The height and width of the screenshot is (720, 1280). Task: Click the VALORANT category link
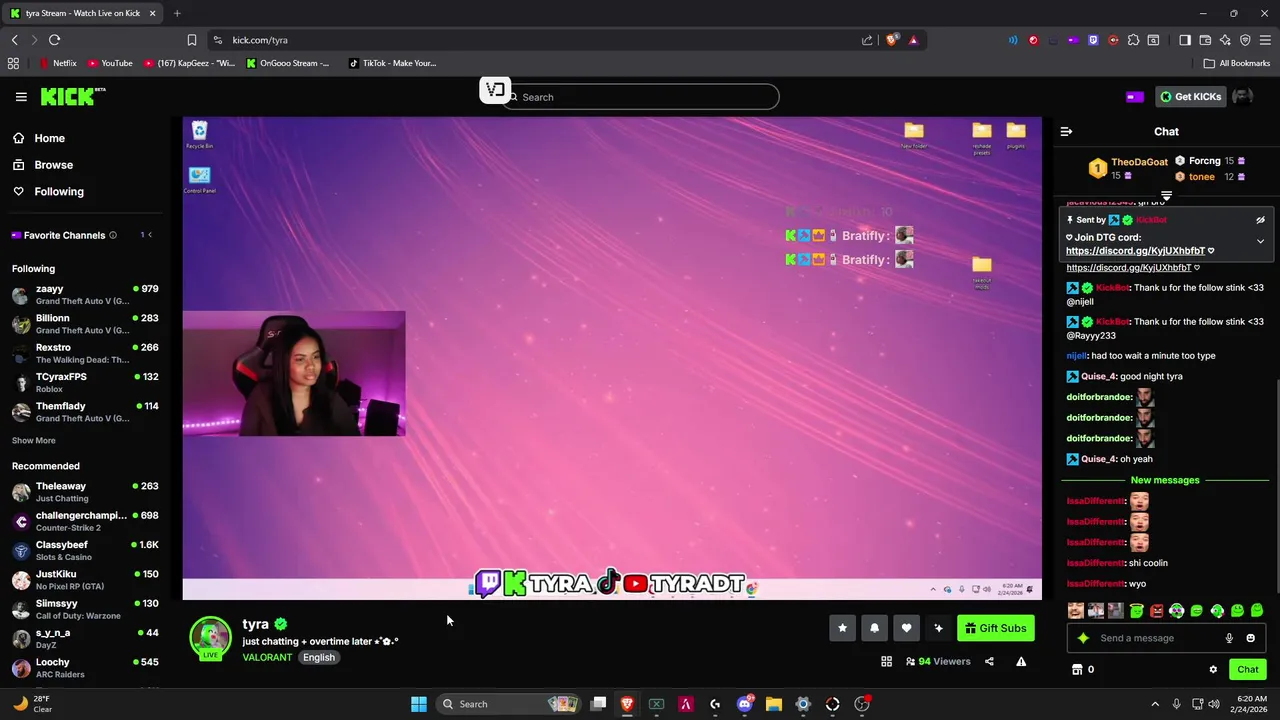point(267,658)
